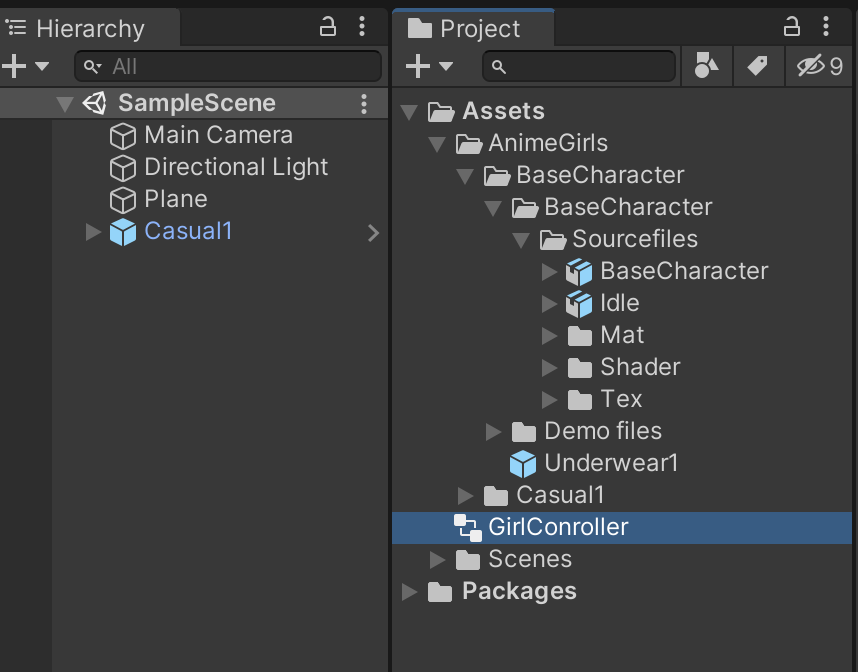Expand the Packages folder arrow
Viewport: 858px width, 672px height.
pos(409,592)
